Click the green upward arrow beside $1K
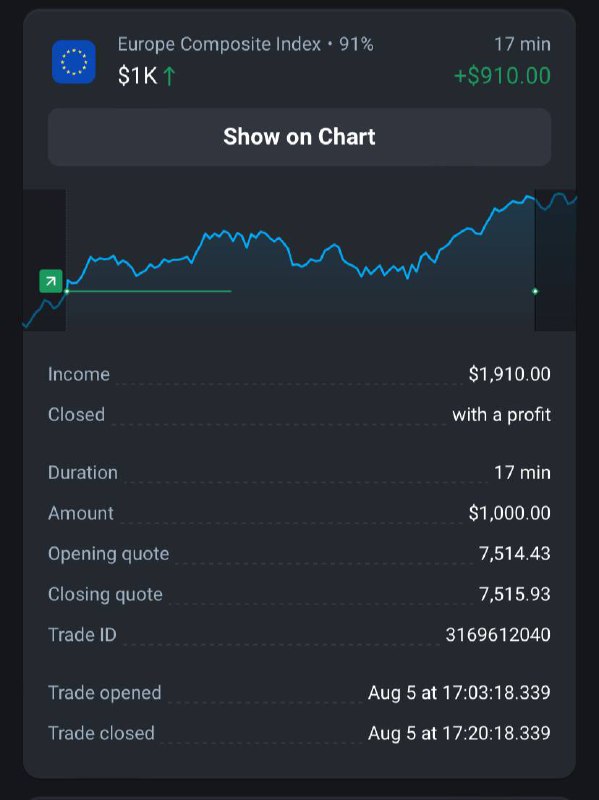The image size is (599, 800). point(169,77)
